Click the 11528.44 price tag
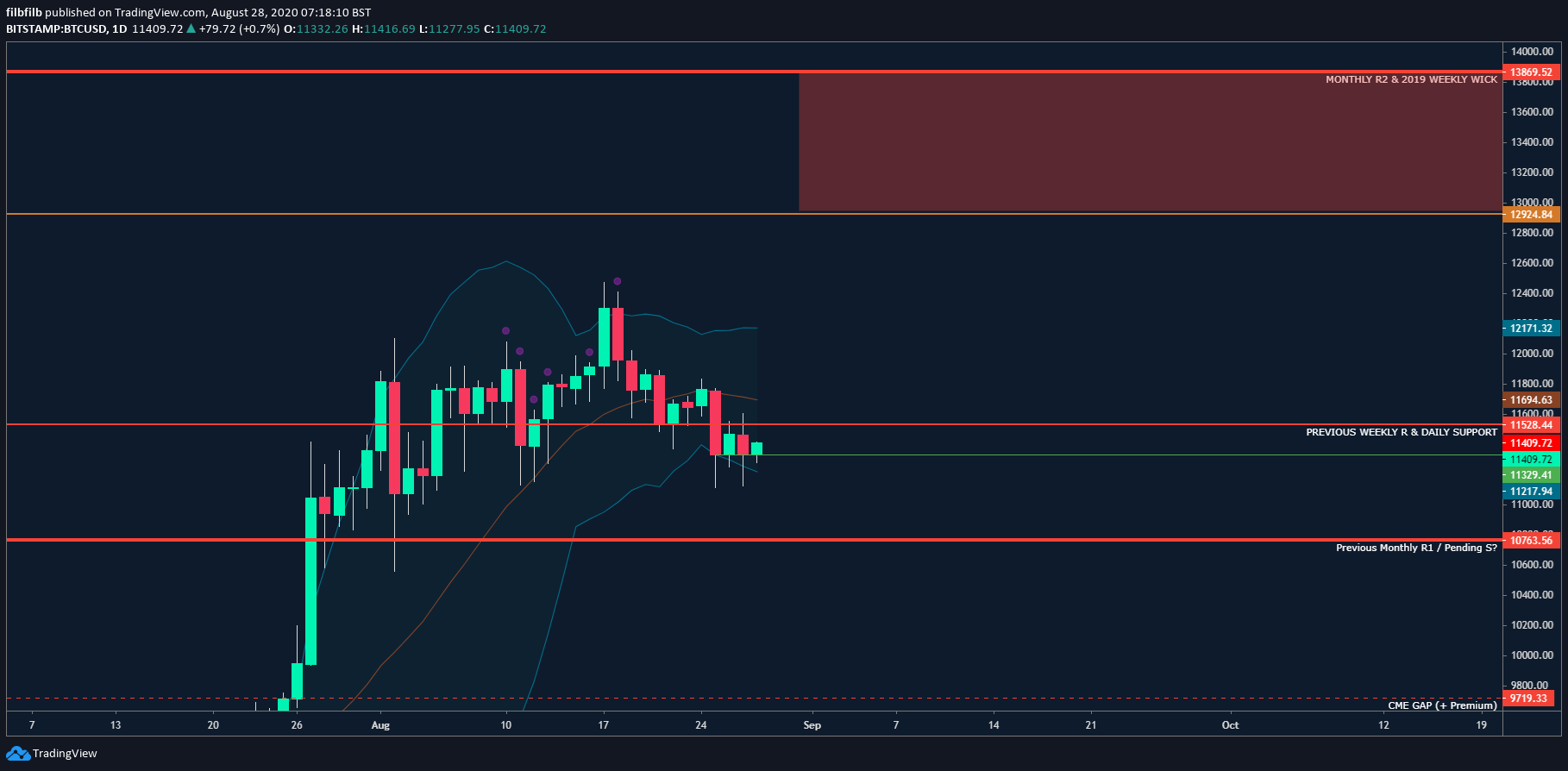The width and height of the screenshot is (1568, 771). (1531, 425)
